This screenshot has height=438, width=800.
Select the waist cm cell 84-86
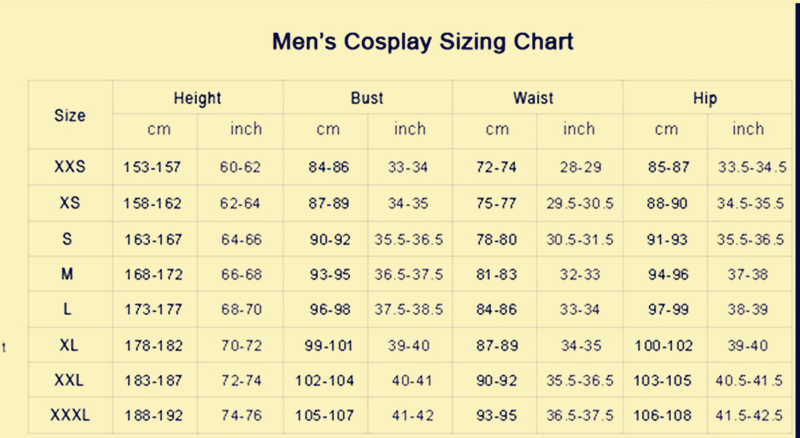tap(496, 309)
